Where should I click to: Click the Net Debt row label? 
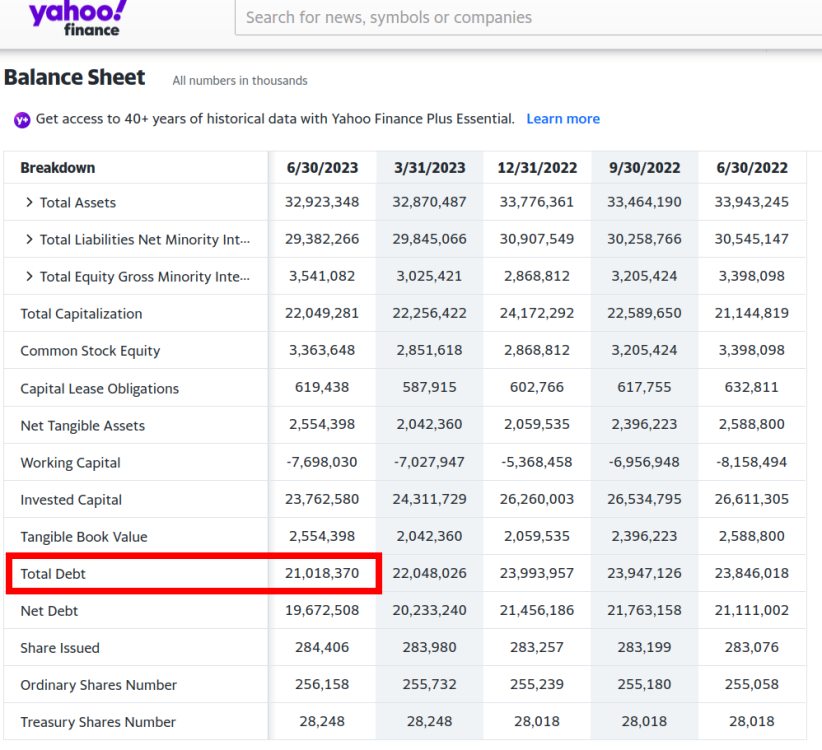pyautogui.click(x=49, y=611)
